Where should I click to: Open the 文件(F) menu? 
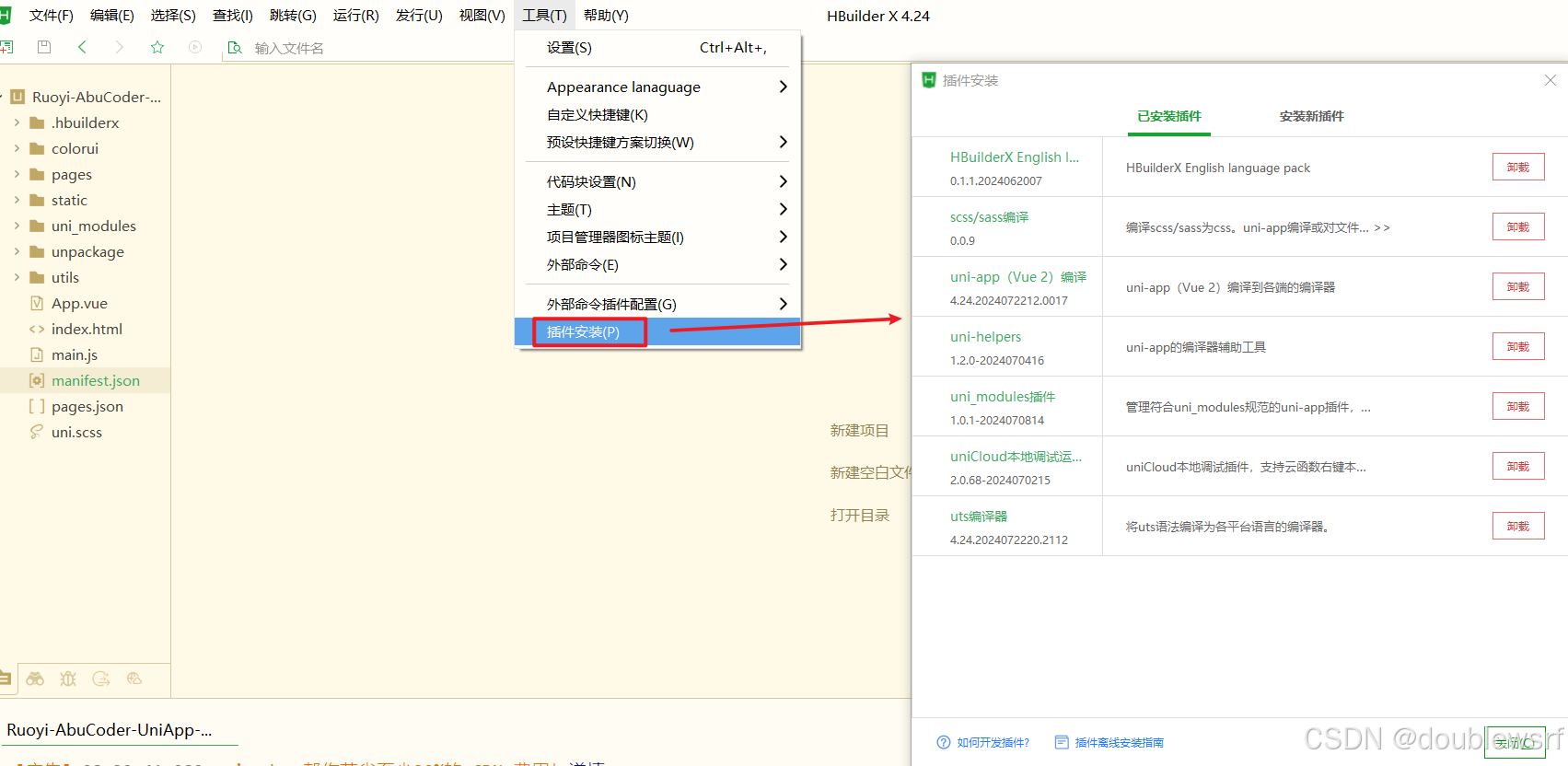point(51,16)
